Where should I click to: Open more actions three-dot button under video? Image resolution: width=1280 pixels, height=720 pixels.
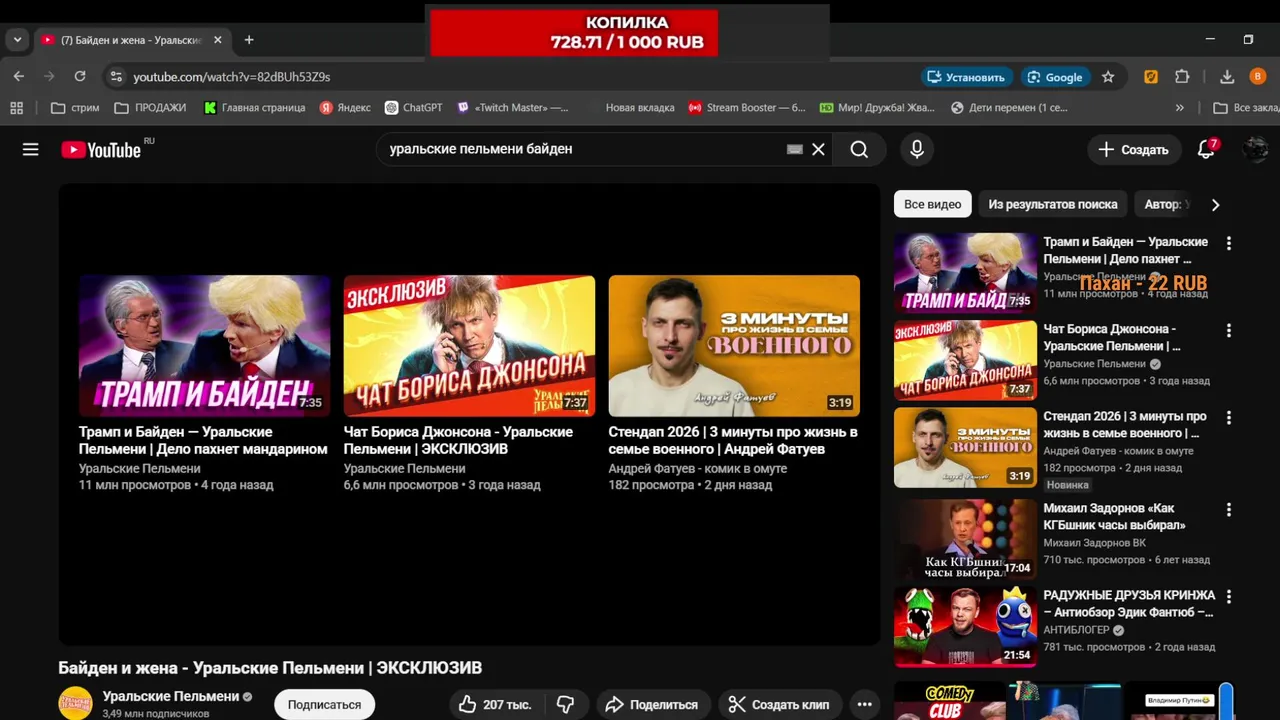[865, 705]
